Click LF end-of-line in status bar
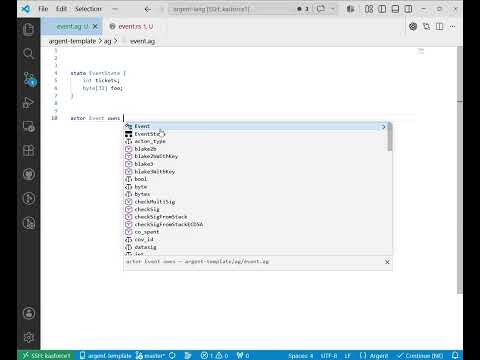This screenshot has height=360, width=480. tap(347, 356)
